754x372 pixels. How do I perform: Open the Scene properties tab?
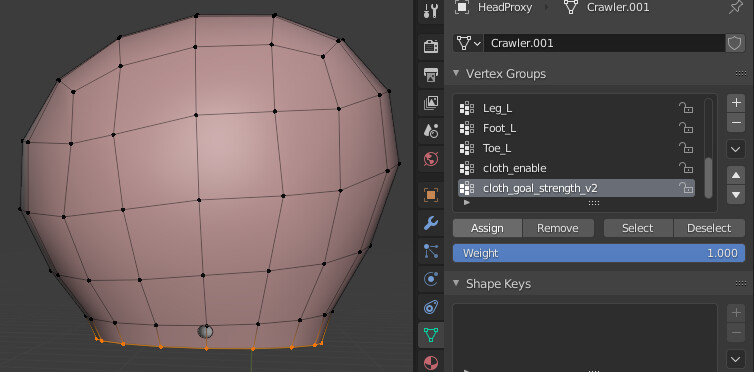430,130
